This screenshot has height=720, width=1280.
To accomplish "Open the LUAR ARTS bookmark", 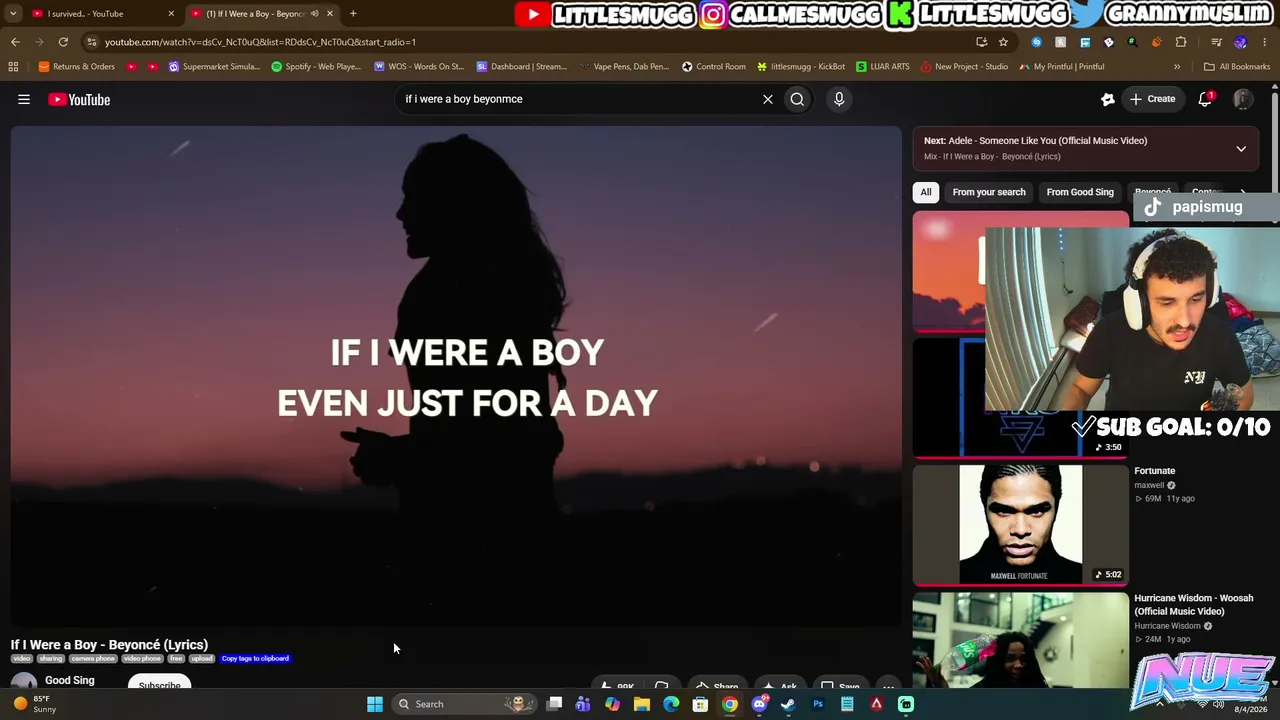I will coord(883,67).
